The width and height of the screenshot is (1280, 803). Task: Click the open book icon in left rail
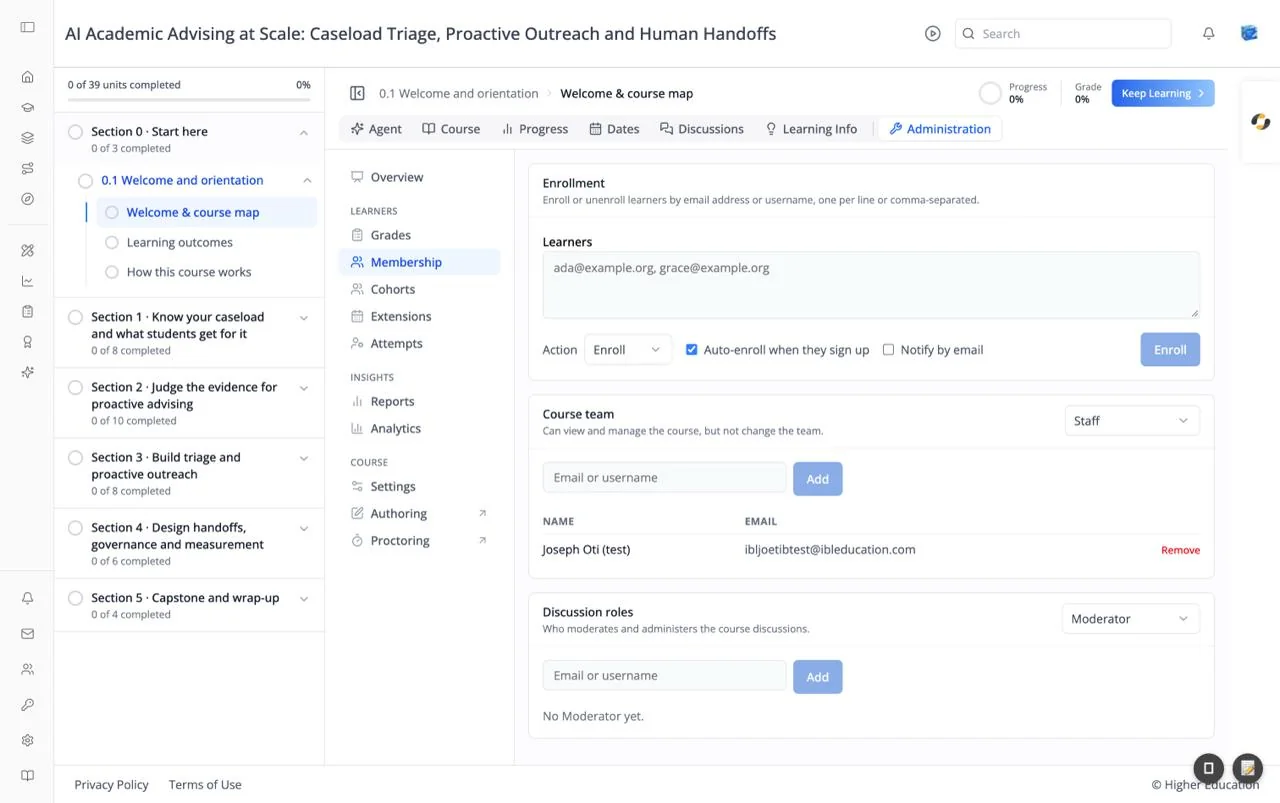[x=27, y=776]
